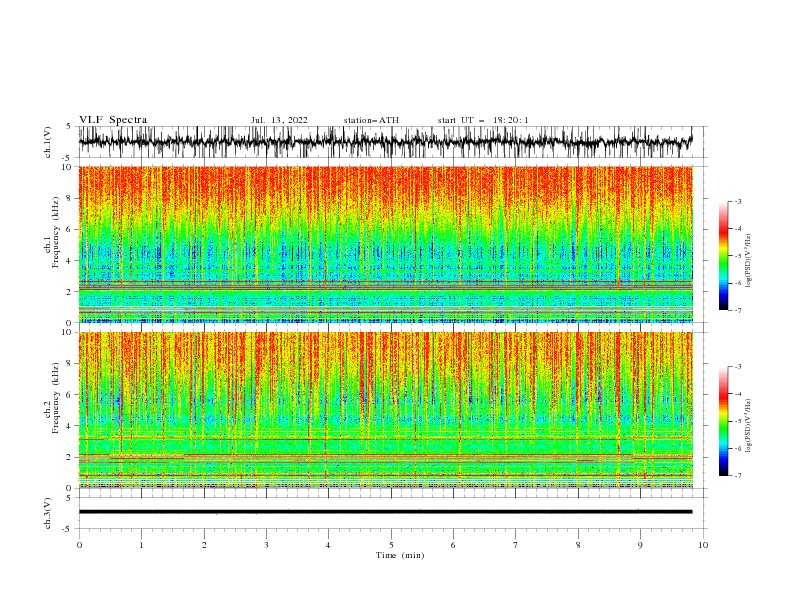Click the 'ch.1(V)' waveform axis label

tap(48, 142)
